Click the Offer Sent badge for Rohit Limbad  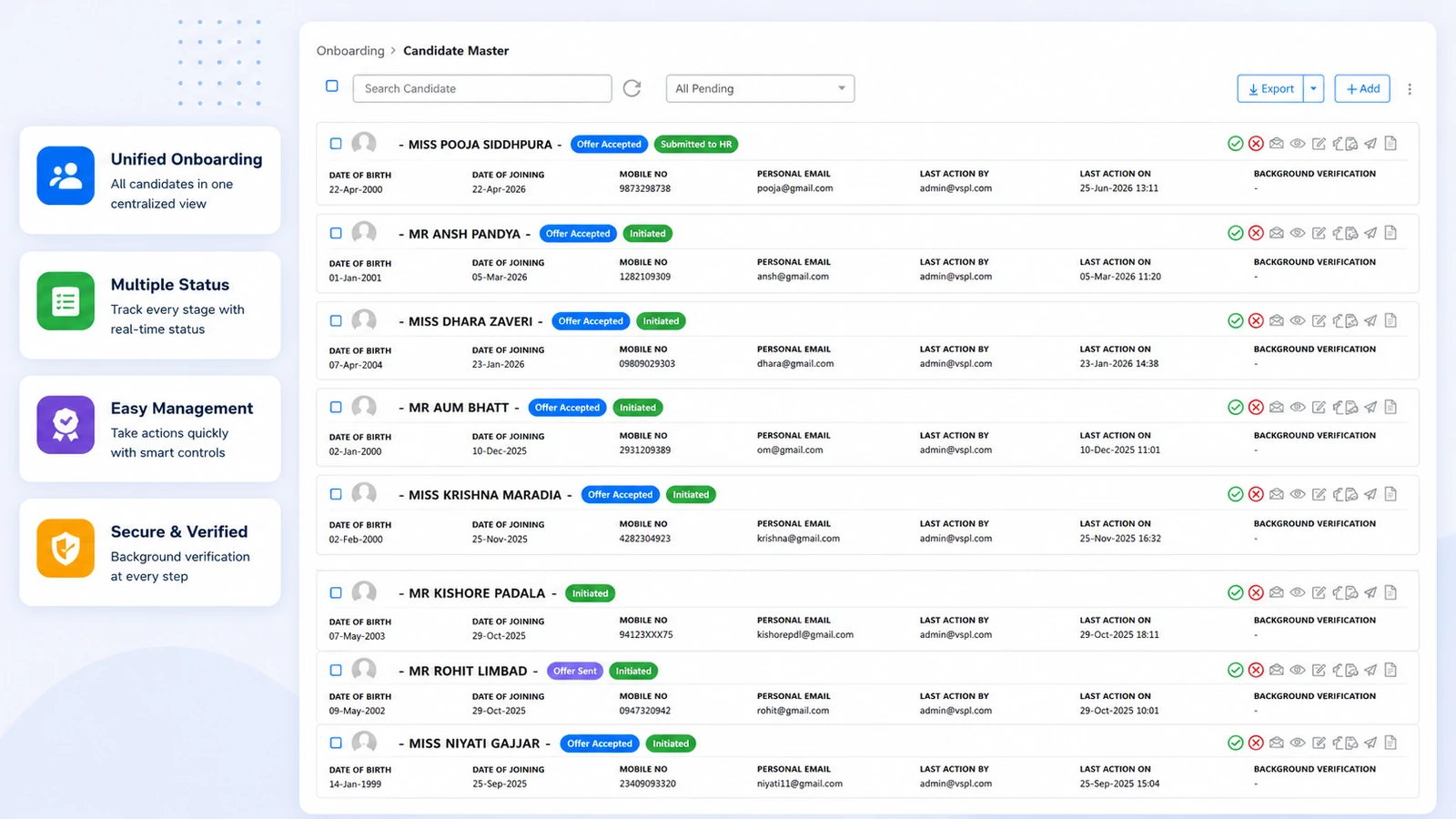click(x=575, y=671)
